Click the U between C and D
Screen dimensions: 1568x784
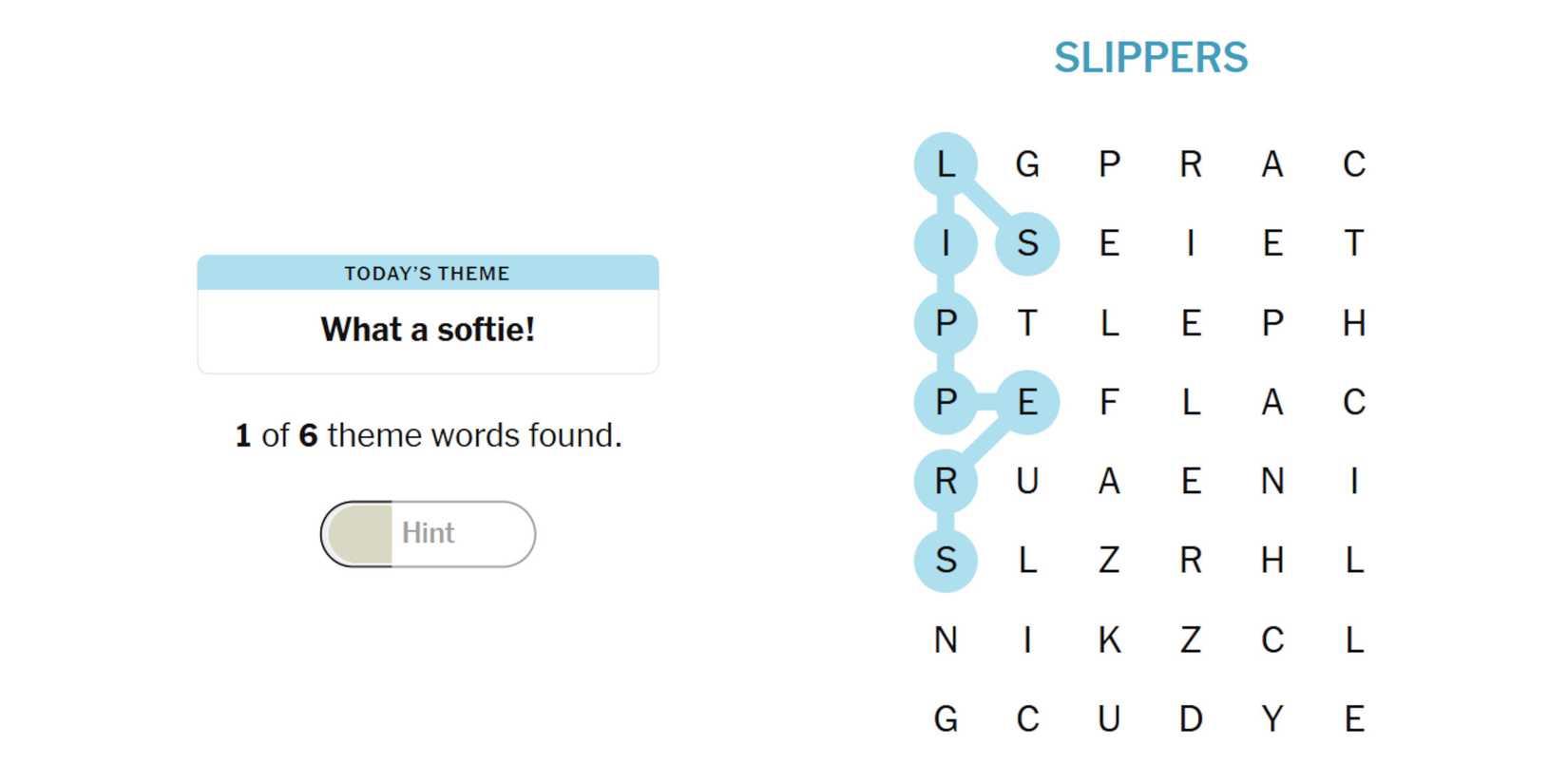[x=1109, y=719]
